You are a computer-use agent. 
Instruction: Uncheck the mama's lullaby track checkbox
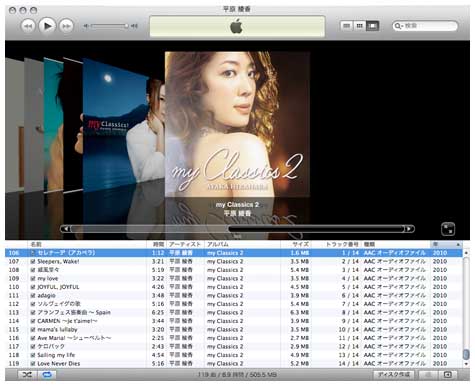(x=33, y=329)
